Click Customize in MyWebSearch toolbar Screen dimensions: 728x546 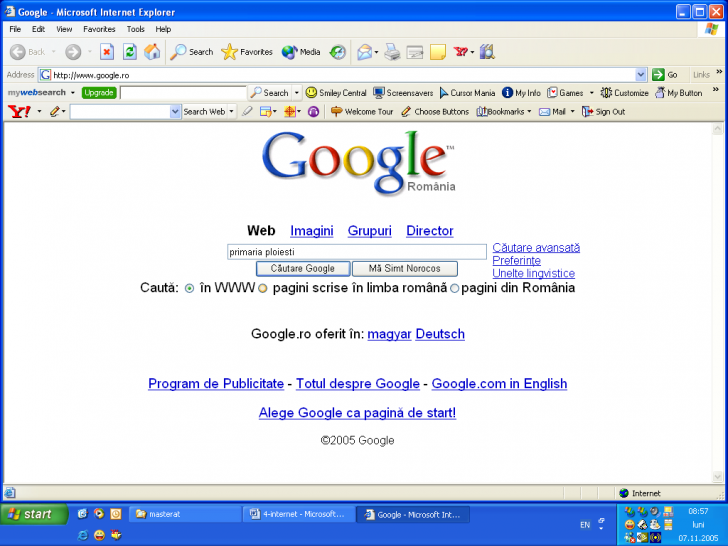tap(624, 92)
